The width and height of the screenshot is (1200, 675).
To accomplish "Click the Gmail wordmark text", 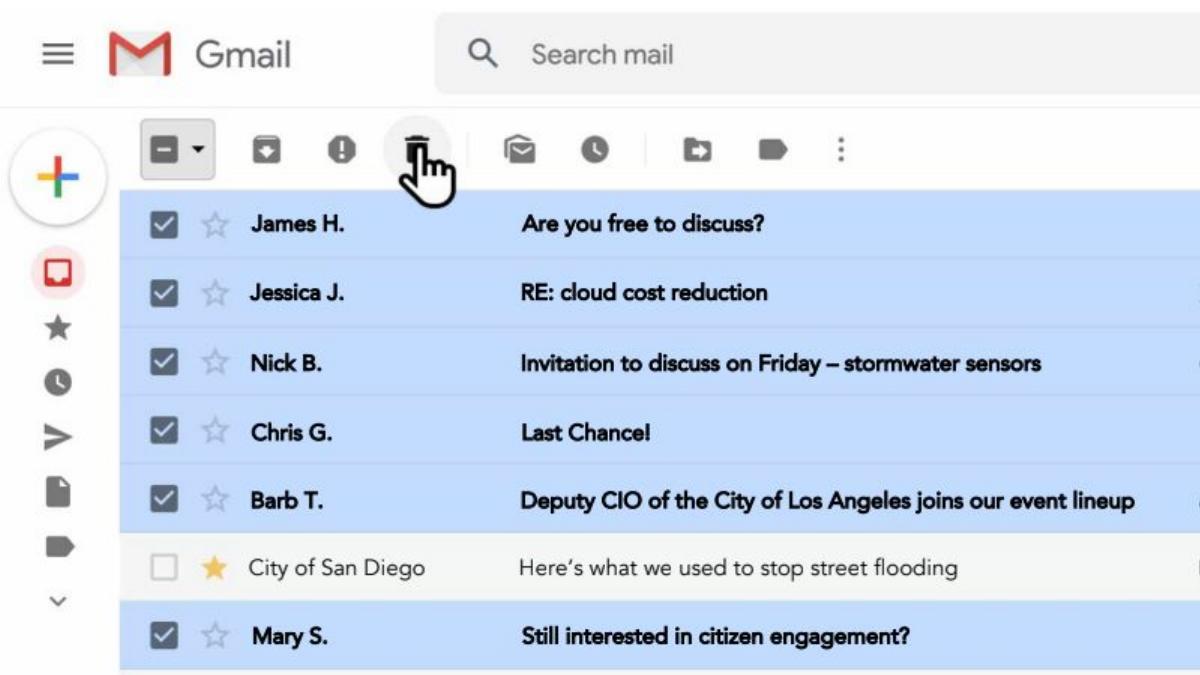I will click(243, 54).
